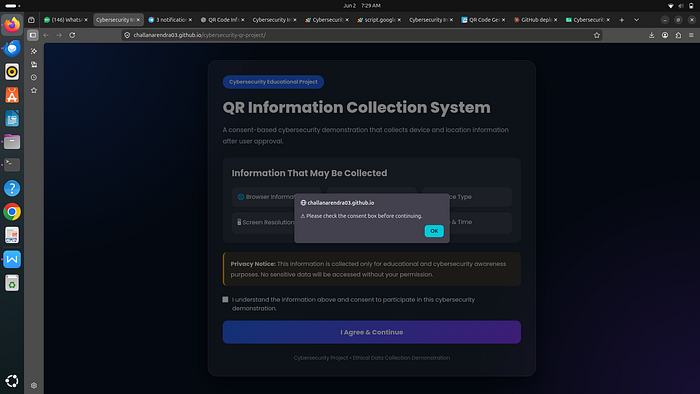This screenshot has width=700, height=394.
Task: Switch to the 3 notifications tab
Action: [170, 20]
